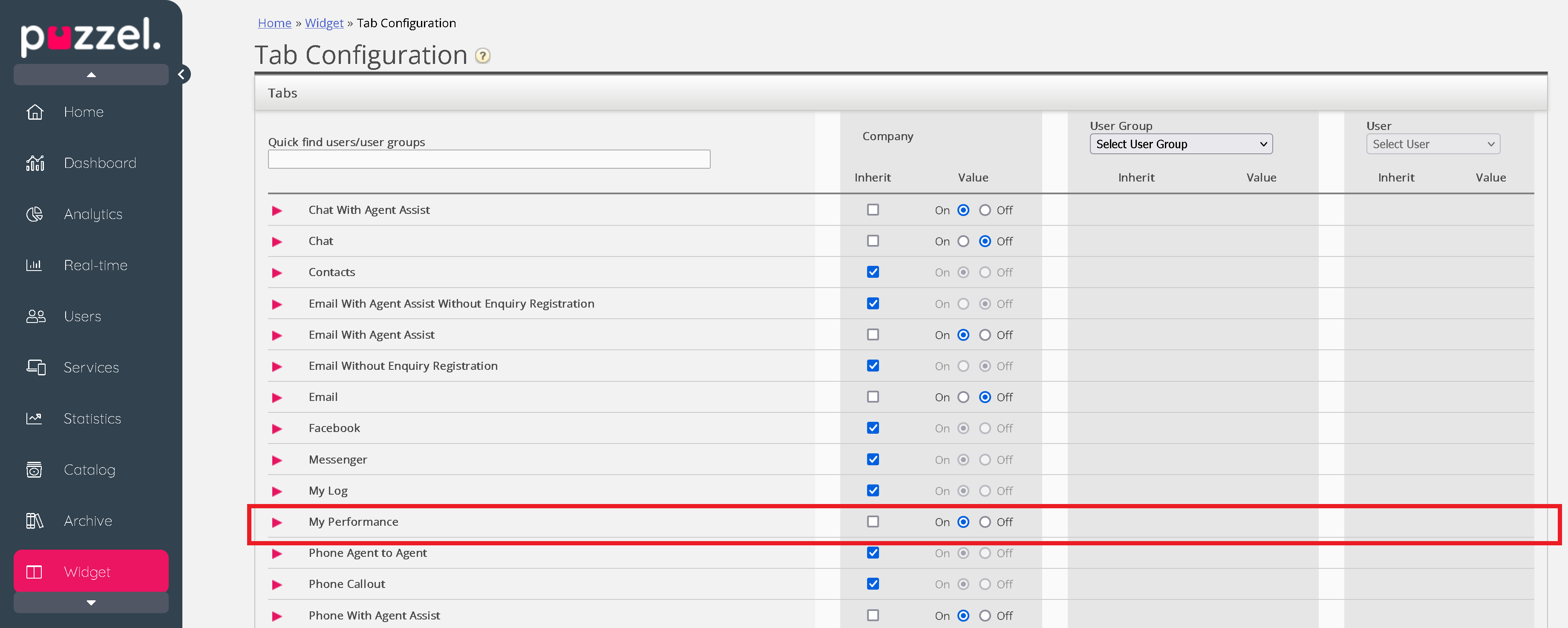Expand the My Performance row arrow
Screen dimensions: 1568x628
[277, 522]
